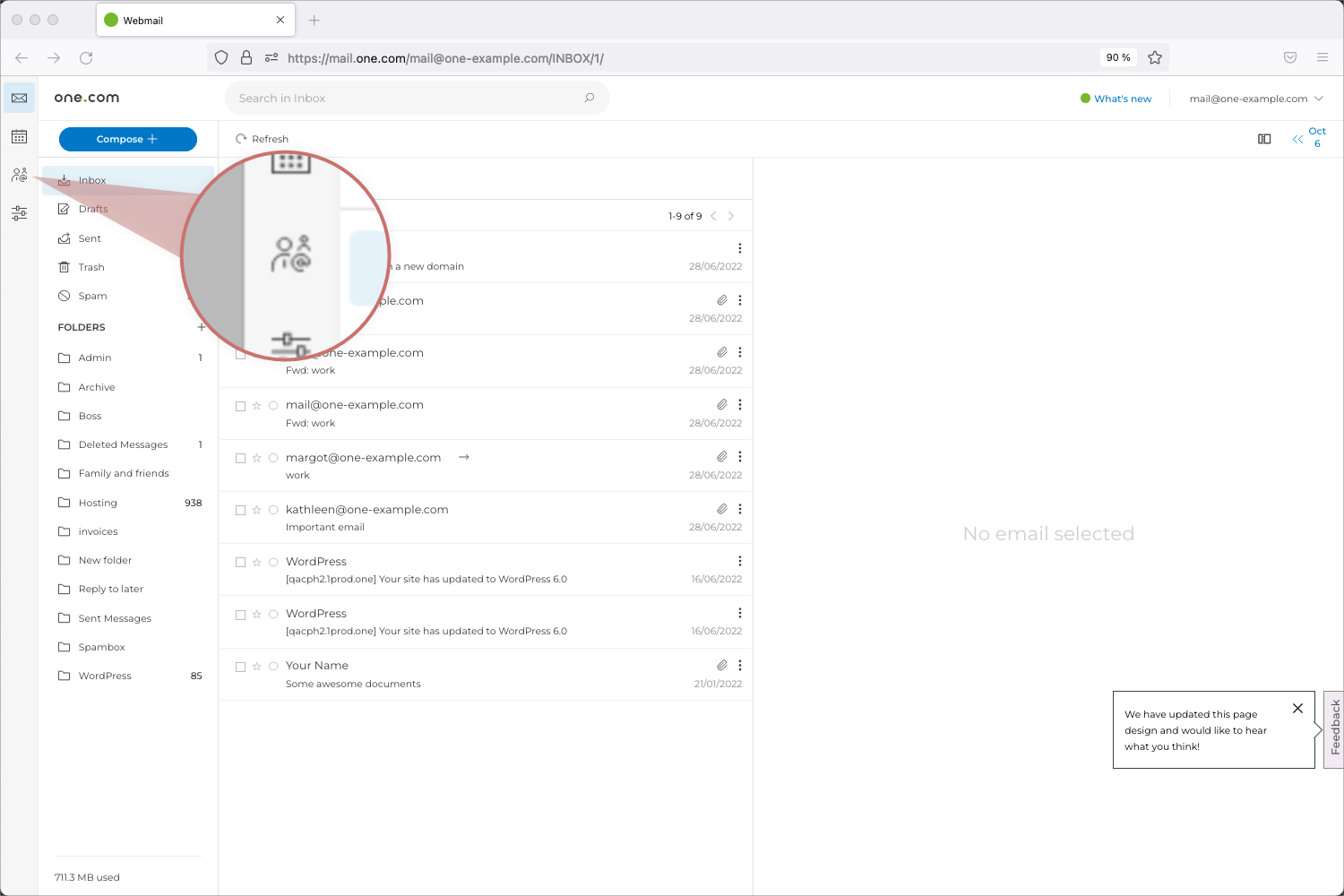Open the Calendar icon in left sidebar

pyautogui.click(x=19, y=137)
